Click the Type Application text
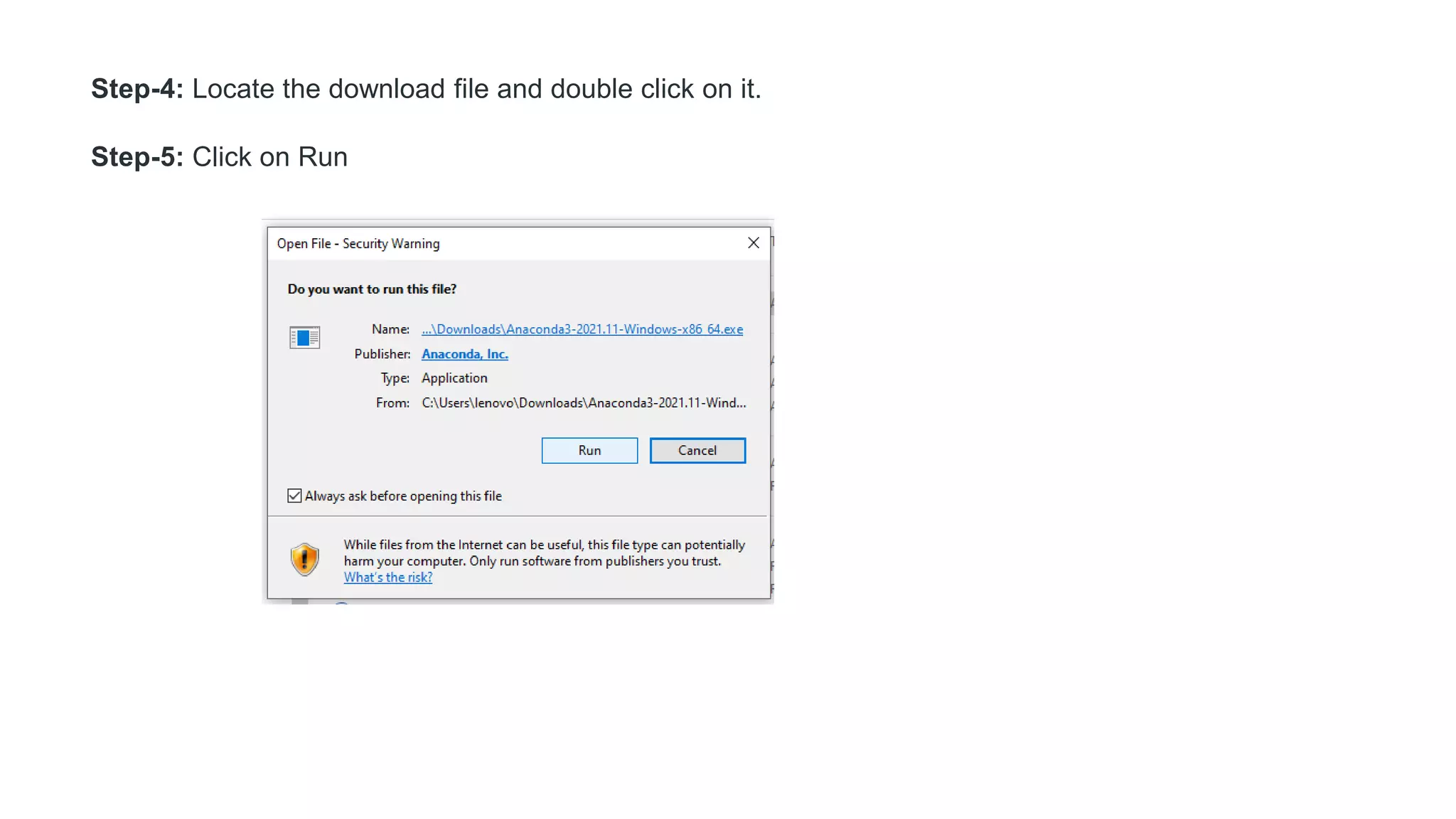 (454, 378)
